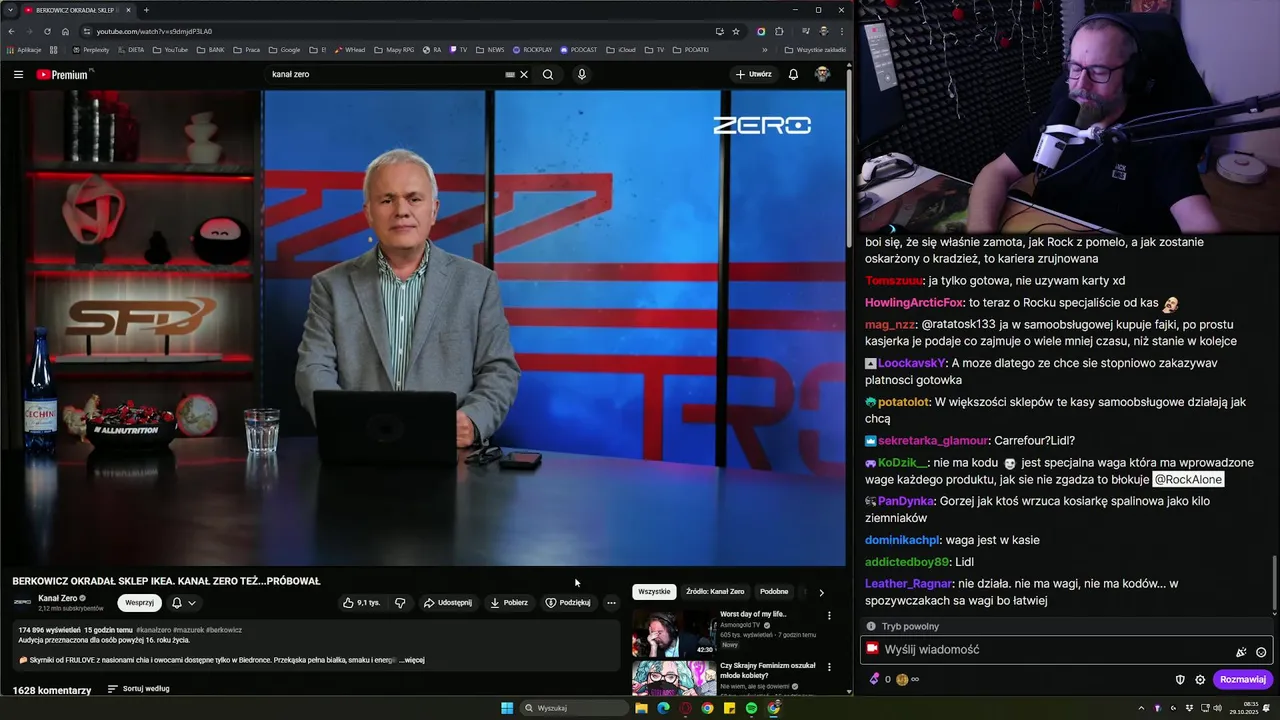The image size is (1280, 720).
Task: Show more bookmarks with the double chevron
Action: 765,49
